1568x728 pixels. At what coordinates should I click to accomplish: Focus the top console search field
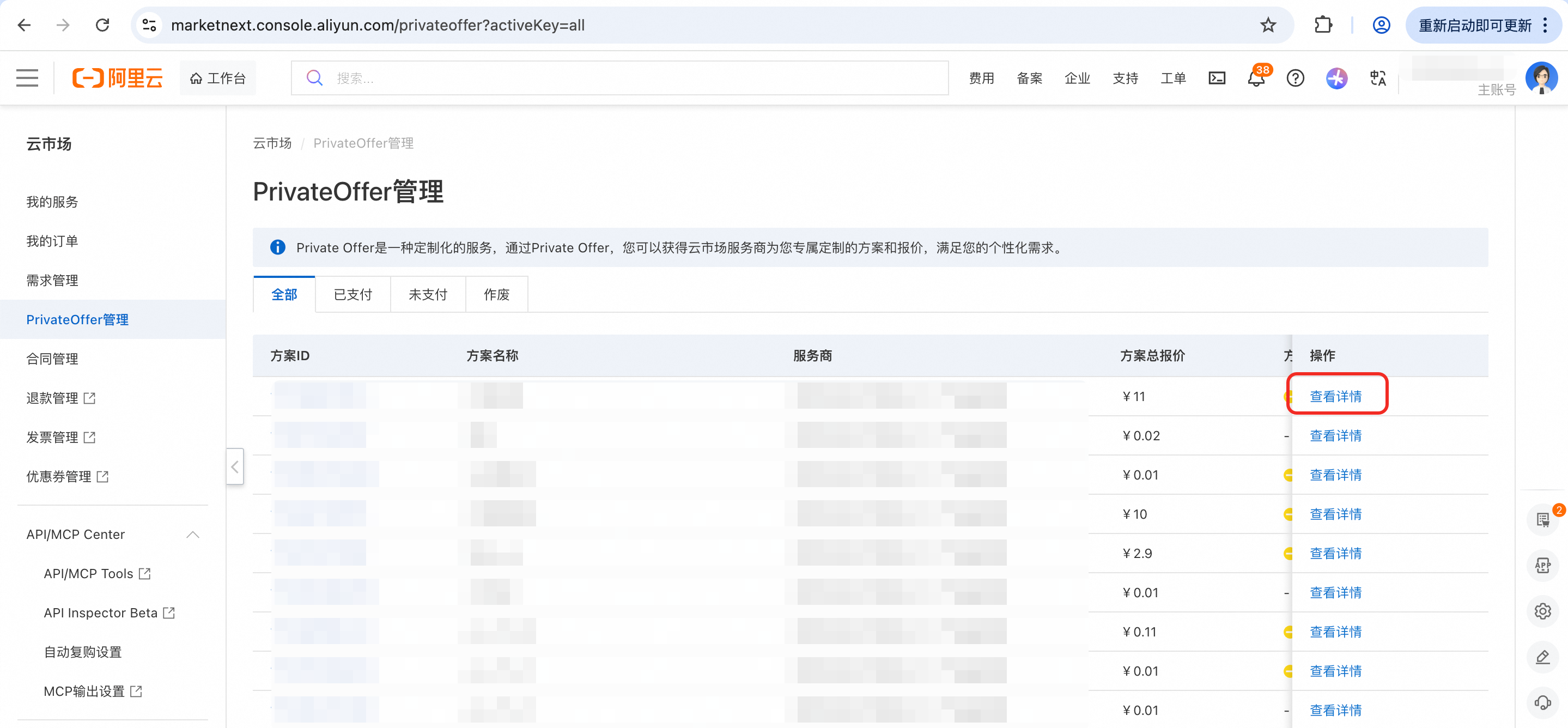point(619,78)
